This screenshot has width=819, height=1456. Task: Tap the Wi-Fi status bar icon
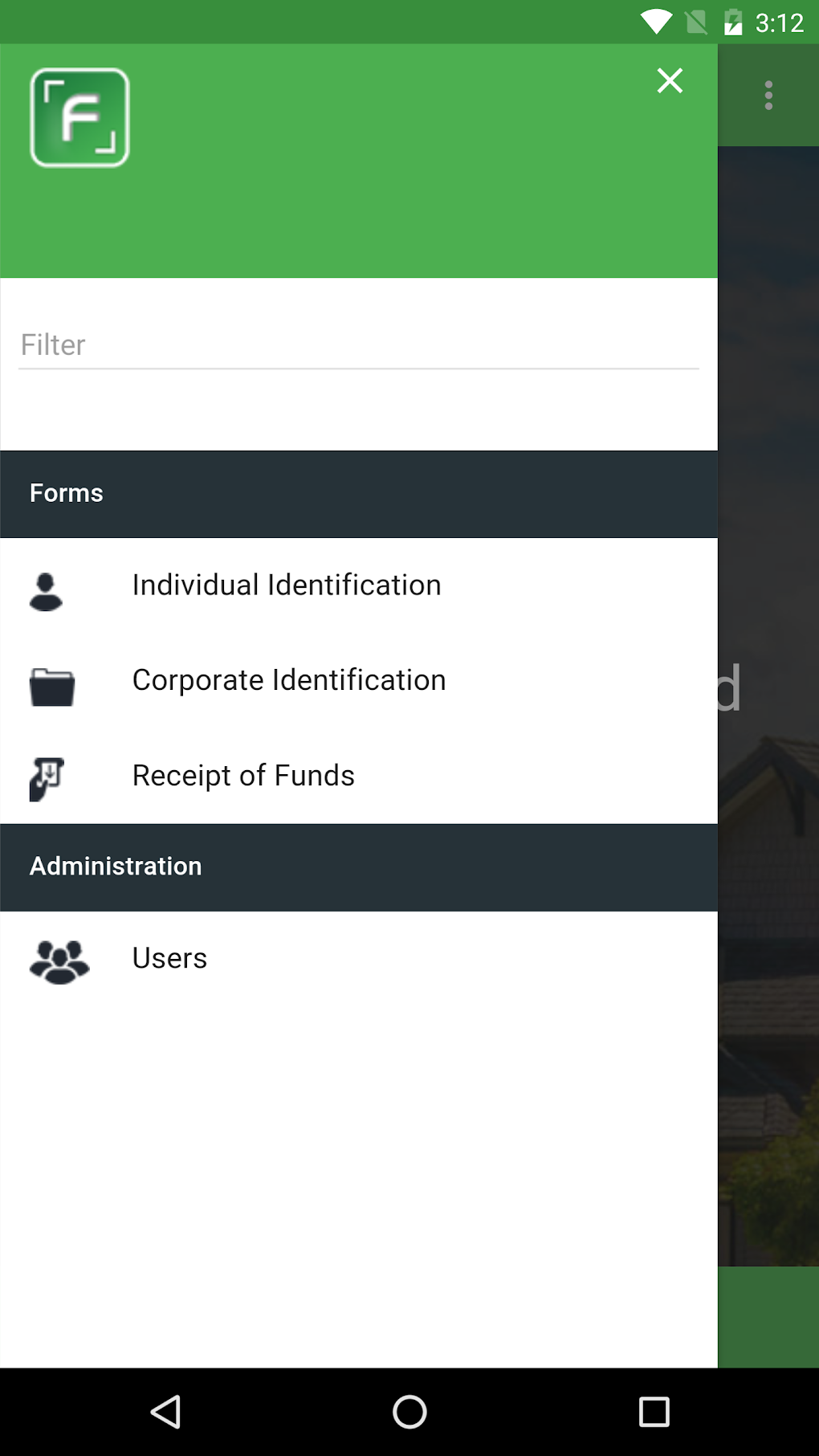tap(656, 22)
